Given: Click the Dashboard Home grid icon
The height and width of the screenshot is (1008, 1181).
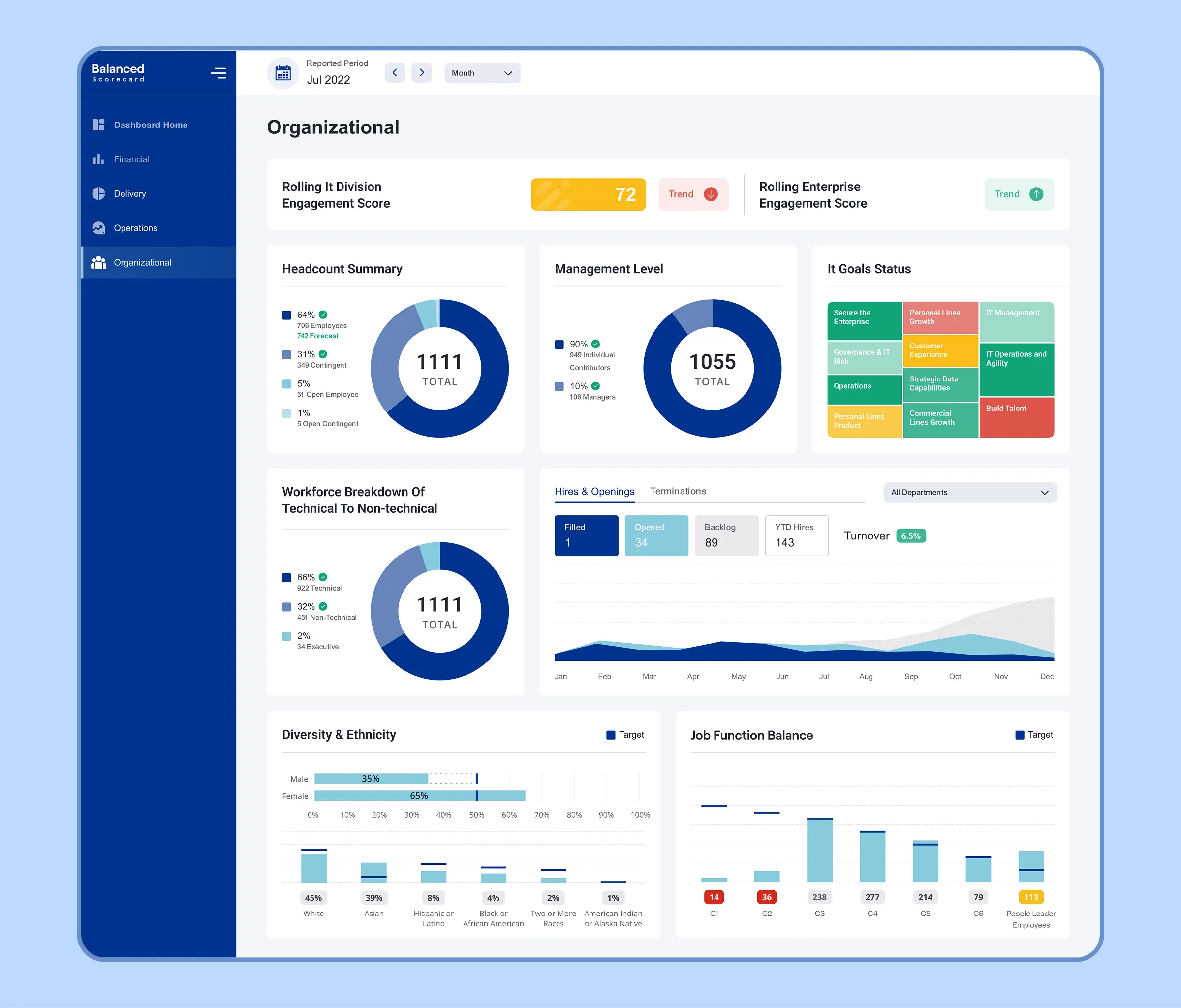Looking at the screenshot, I should pyautogui.click(x=98, y=125).
